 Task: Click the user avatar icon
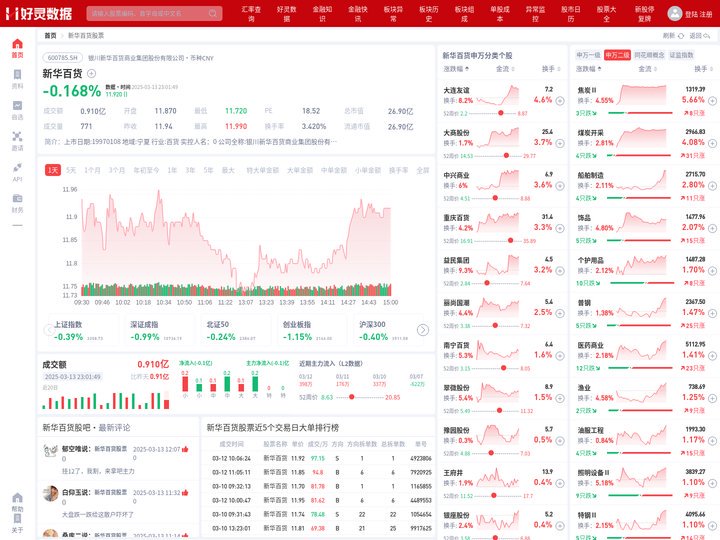coord(675,13)
